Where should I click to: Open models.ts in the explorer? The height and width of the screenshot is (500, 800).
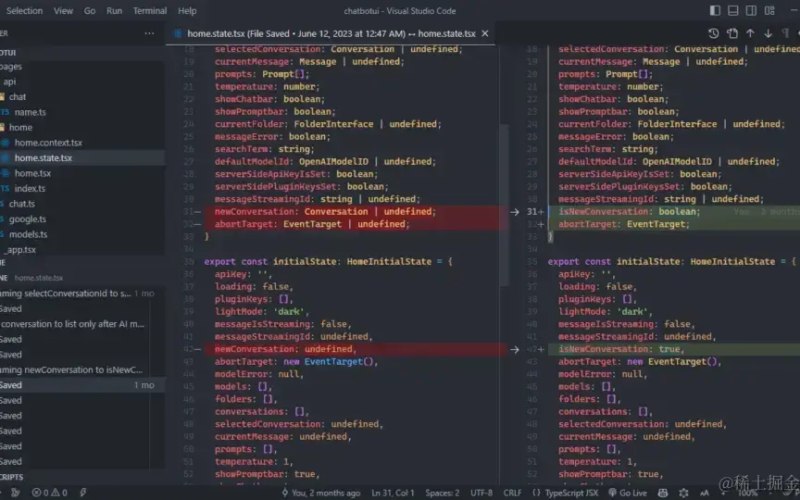pos(28,235)
